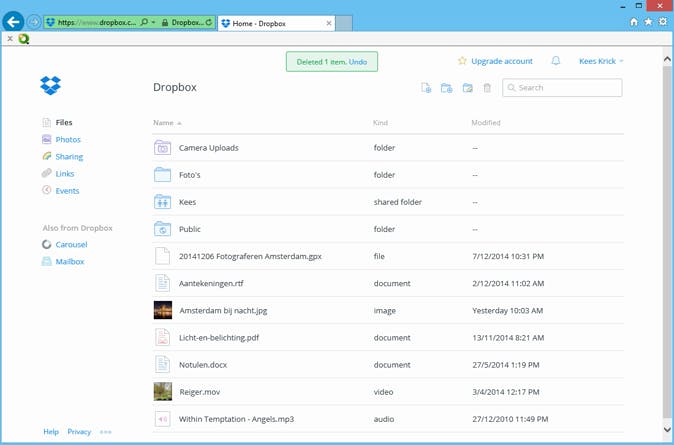This screenshot has width=674, height=445.
Task: Open the Carousel link
Action: tap(71, 244)
